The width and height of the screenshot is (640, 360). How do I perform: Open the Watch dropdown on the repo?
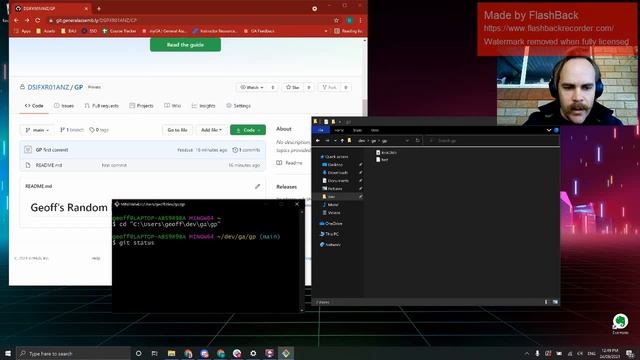[x=252, y=87]
